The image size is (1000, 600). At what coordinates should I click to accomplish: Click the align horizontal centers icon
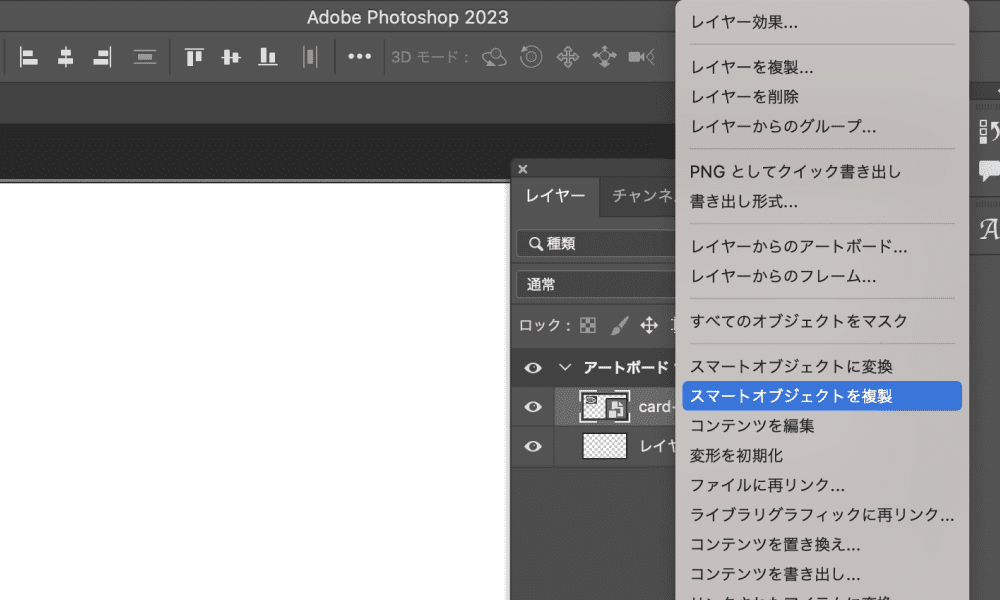pos(65,57)
